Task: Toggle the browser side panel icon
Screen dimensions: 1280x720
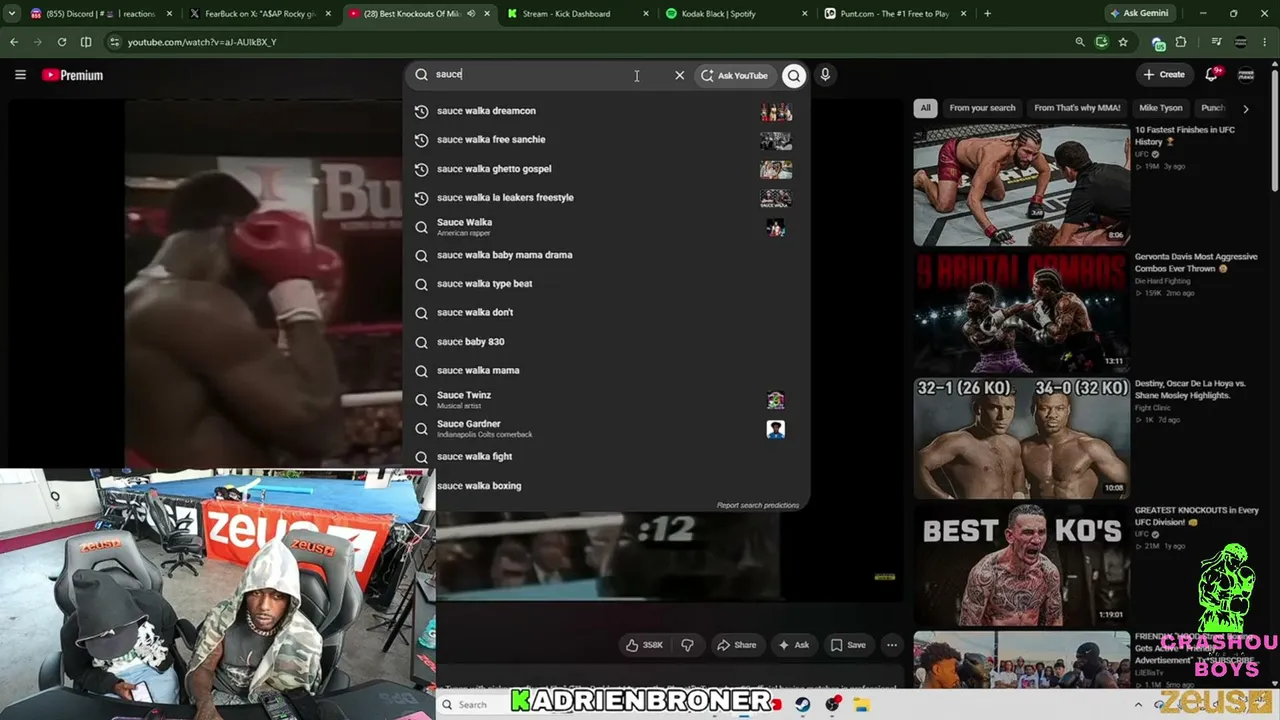Action: point(86,42)
